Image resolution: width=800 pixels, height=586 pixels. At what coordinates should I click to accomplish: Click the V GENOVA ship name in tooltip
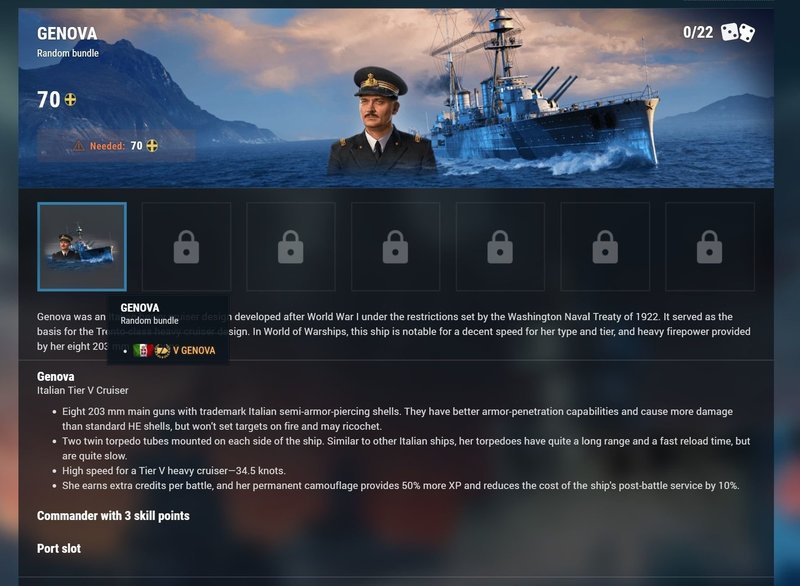click(x=194, y=350)
